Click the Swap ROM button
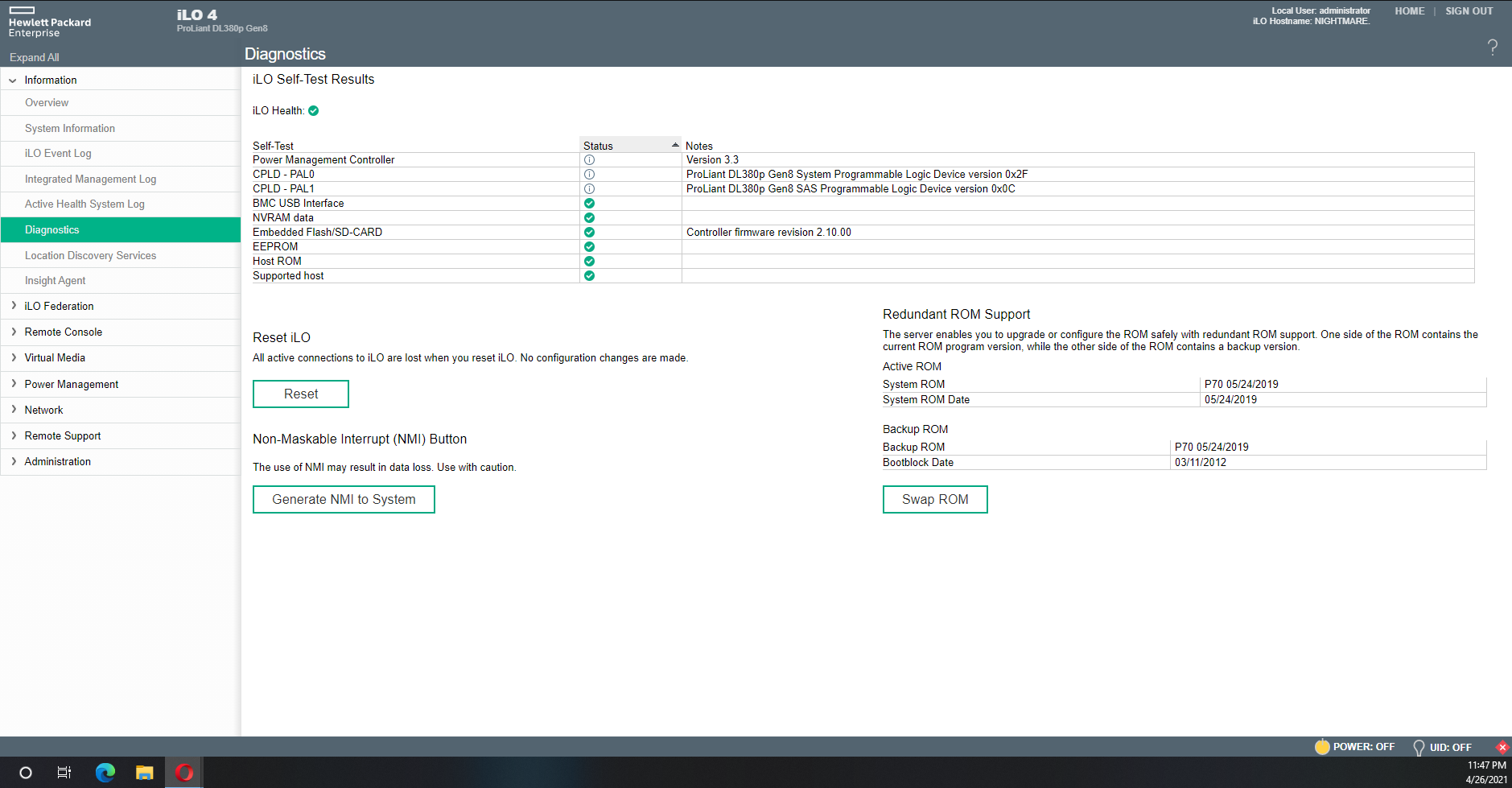 [935, 499]
